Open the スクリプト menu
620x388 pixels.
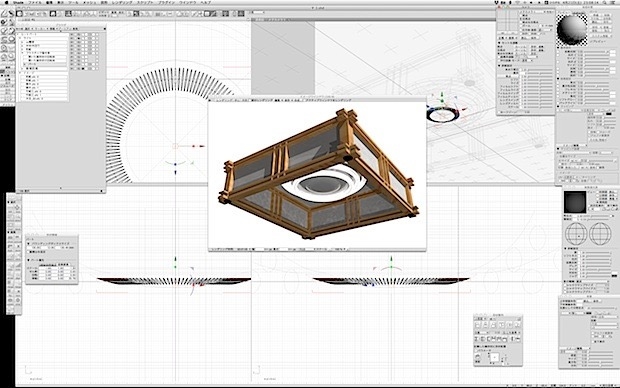[145, 2]
